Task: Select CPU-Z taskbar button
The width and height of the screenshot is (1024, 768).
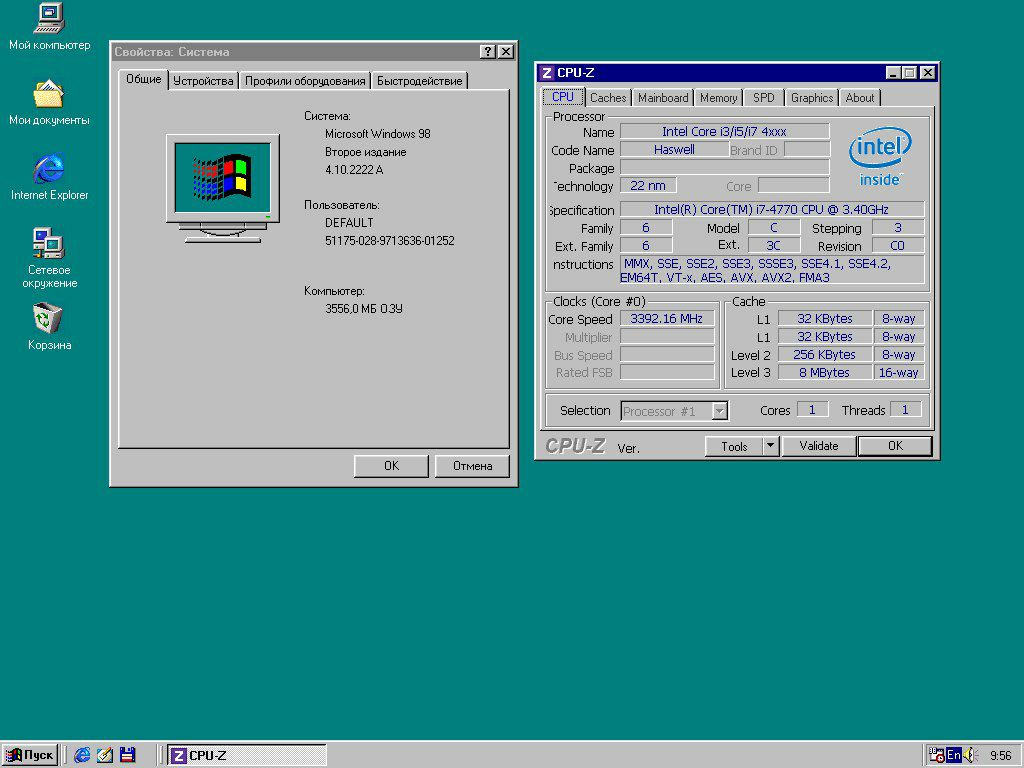Action: click(247, 755)
